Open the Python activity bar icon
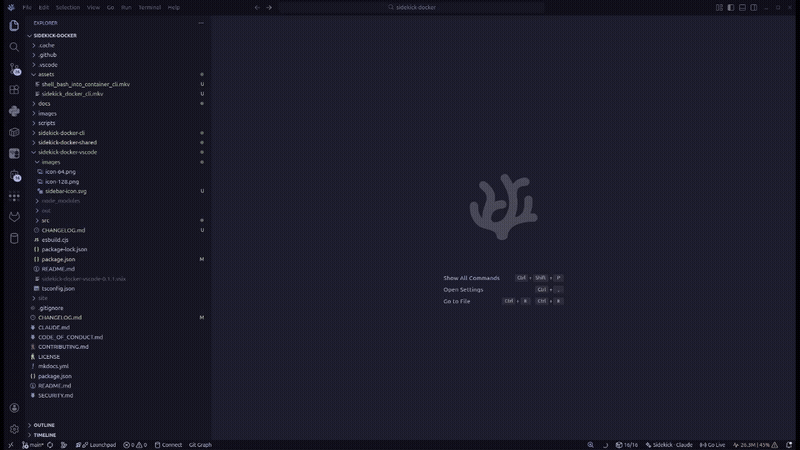This screenshot has width=800, height=450. coord(14,111)
